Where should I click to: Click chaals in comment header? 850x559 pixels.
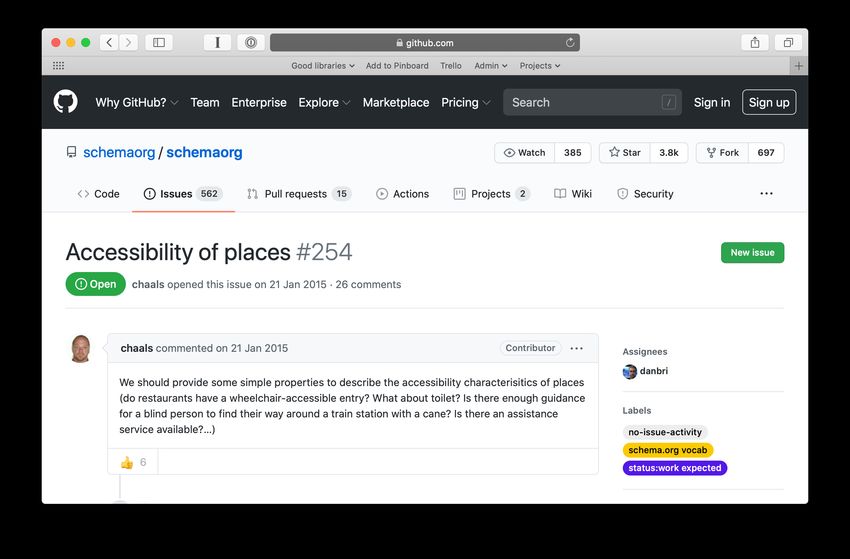[x=137, y=348]
